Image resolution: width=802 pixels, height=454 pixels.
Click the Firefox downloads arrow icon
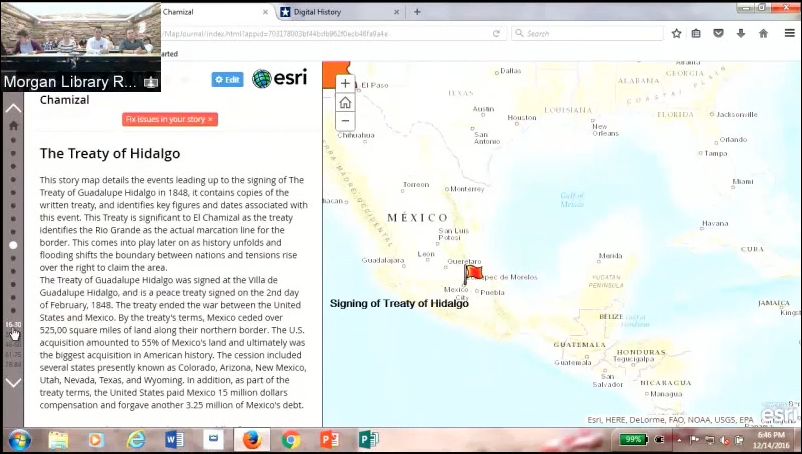tap(740, 33)
